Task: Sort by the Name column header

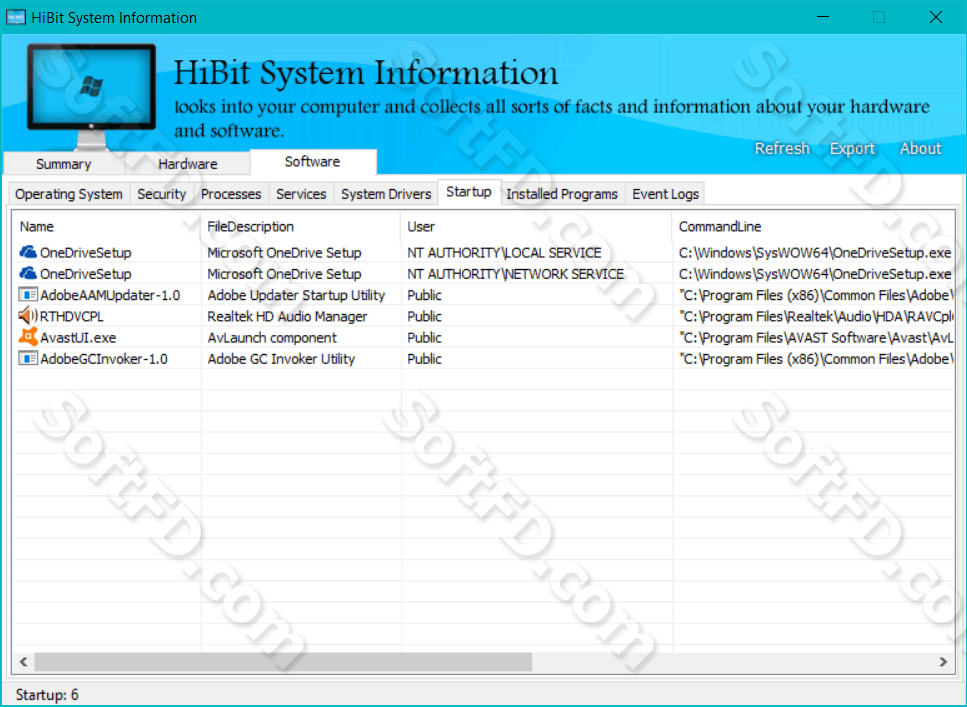Action: (107, 226)
